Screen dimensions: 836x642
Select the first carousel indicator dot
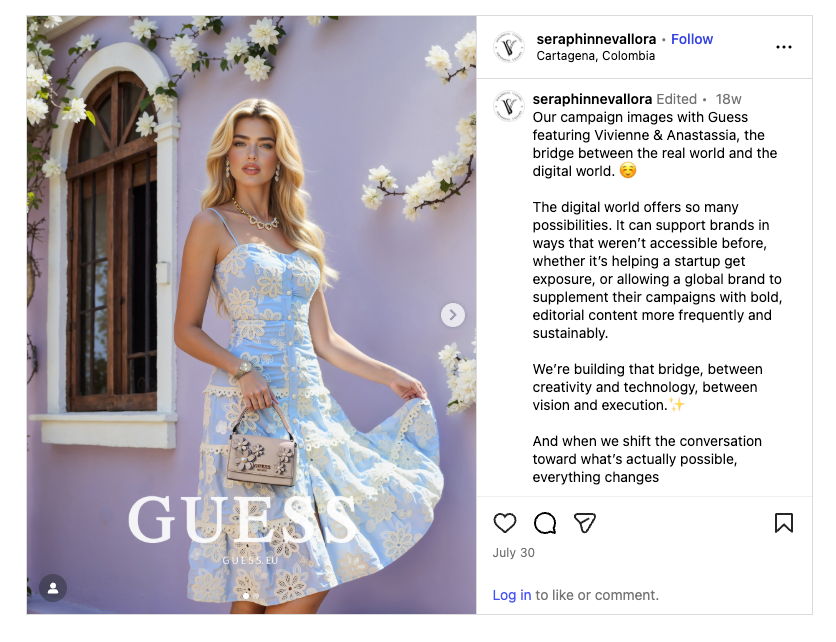(x=246, y=596)
